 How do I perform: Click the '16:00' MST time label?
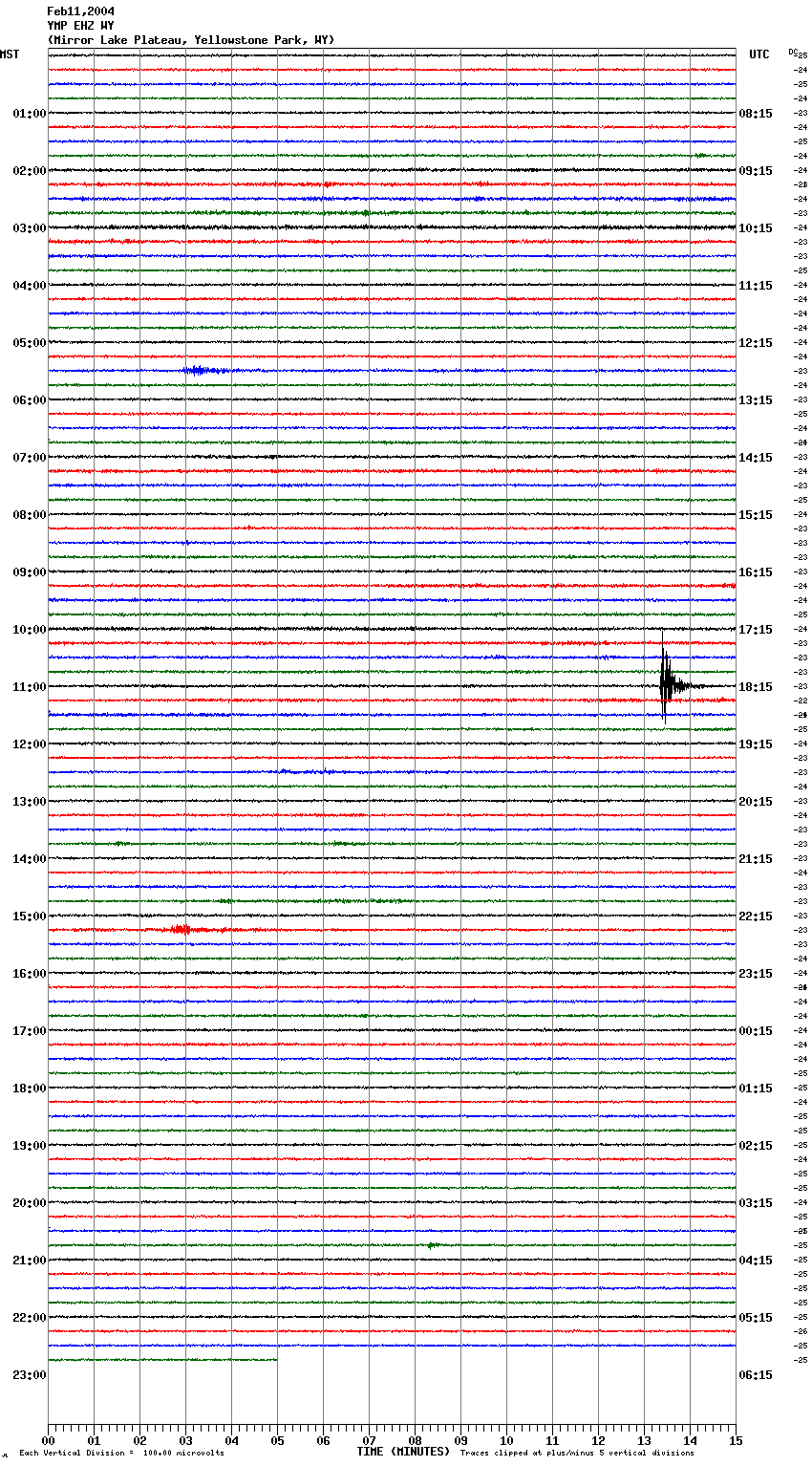coord(30,974)
